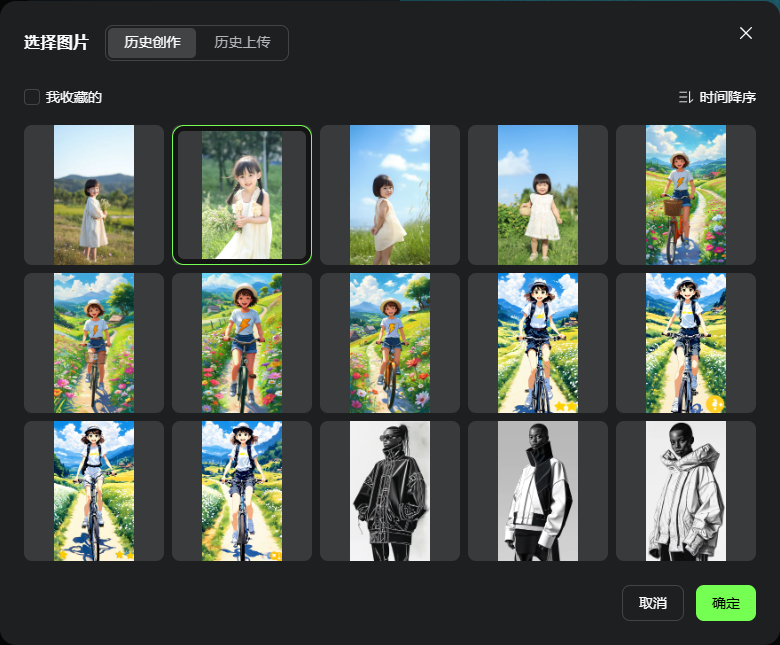
Task: Select close-up cartoon girl with lightning shirt thumbnail
Action: [x=242, y=343]
